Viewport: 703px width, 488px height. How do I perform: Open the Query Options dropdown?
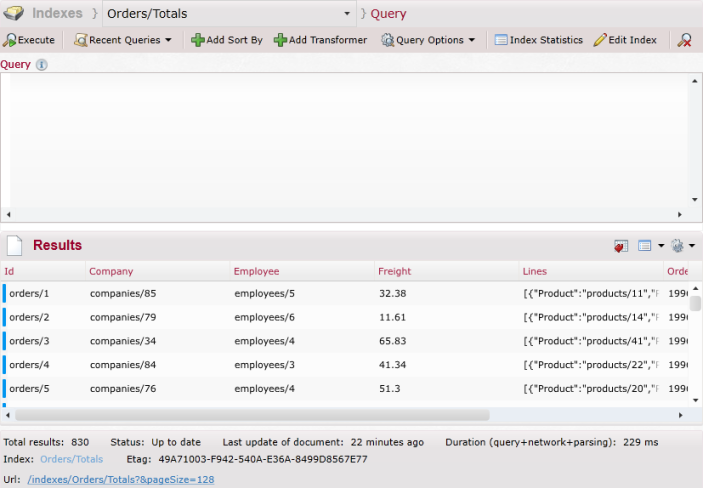428,40
